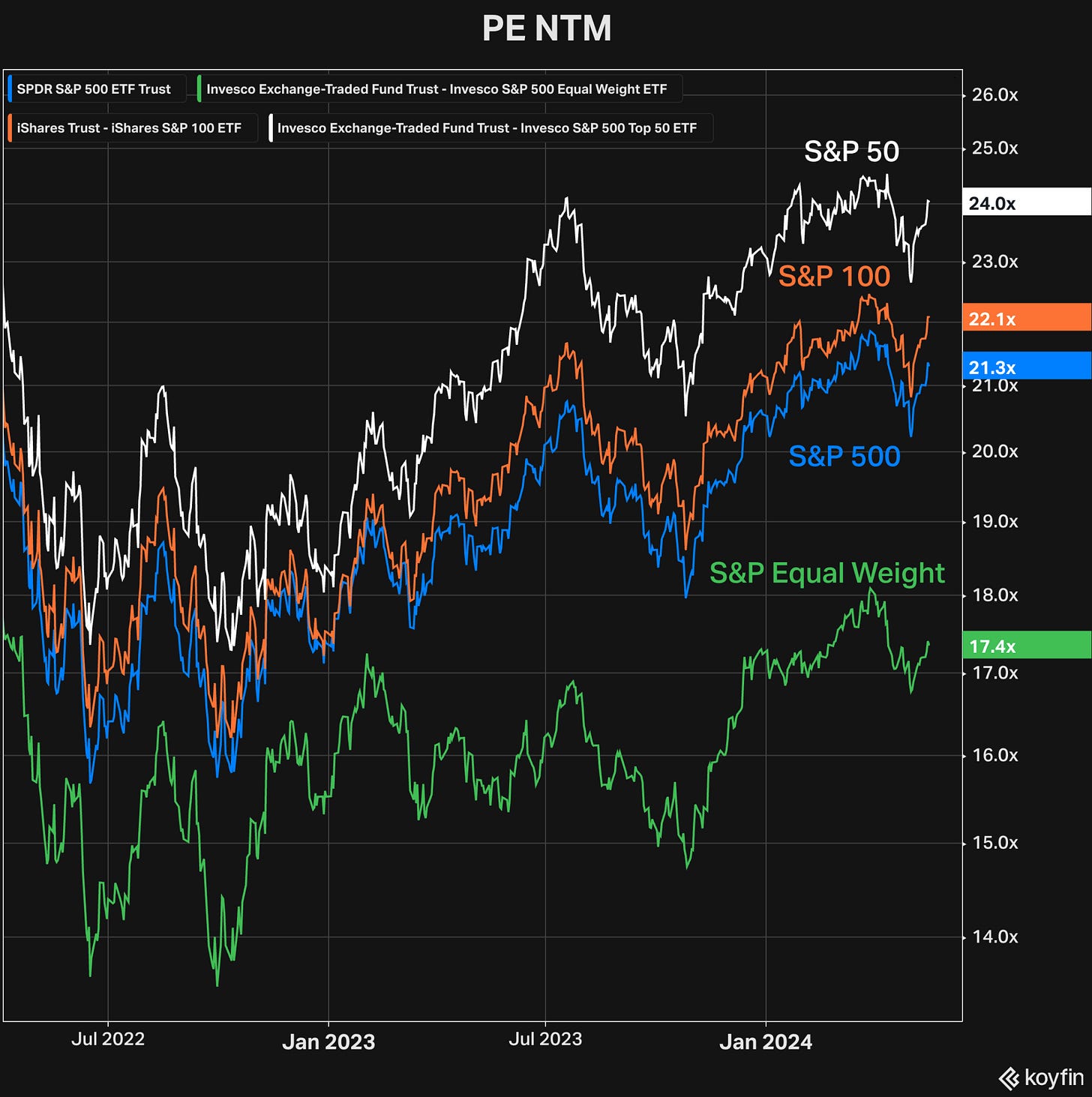Screen dimensions: 1092x1097
Task: Click the green swatch beside Equal Weight ETF
Action: coord(199,89)
